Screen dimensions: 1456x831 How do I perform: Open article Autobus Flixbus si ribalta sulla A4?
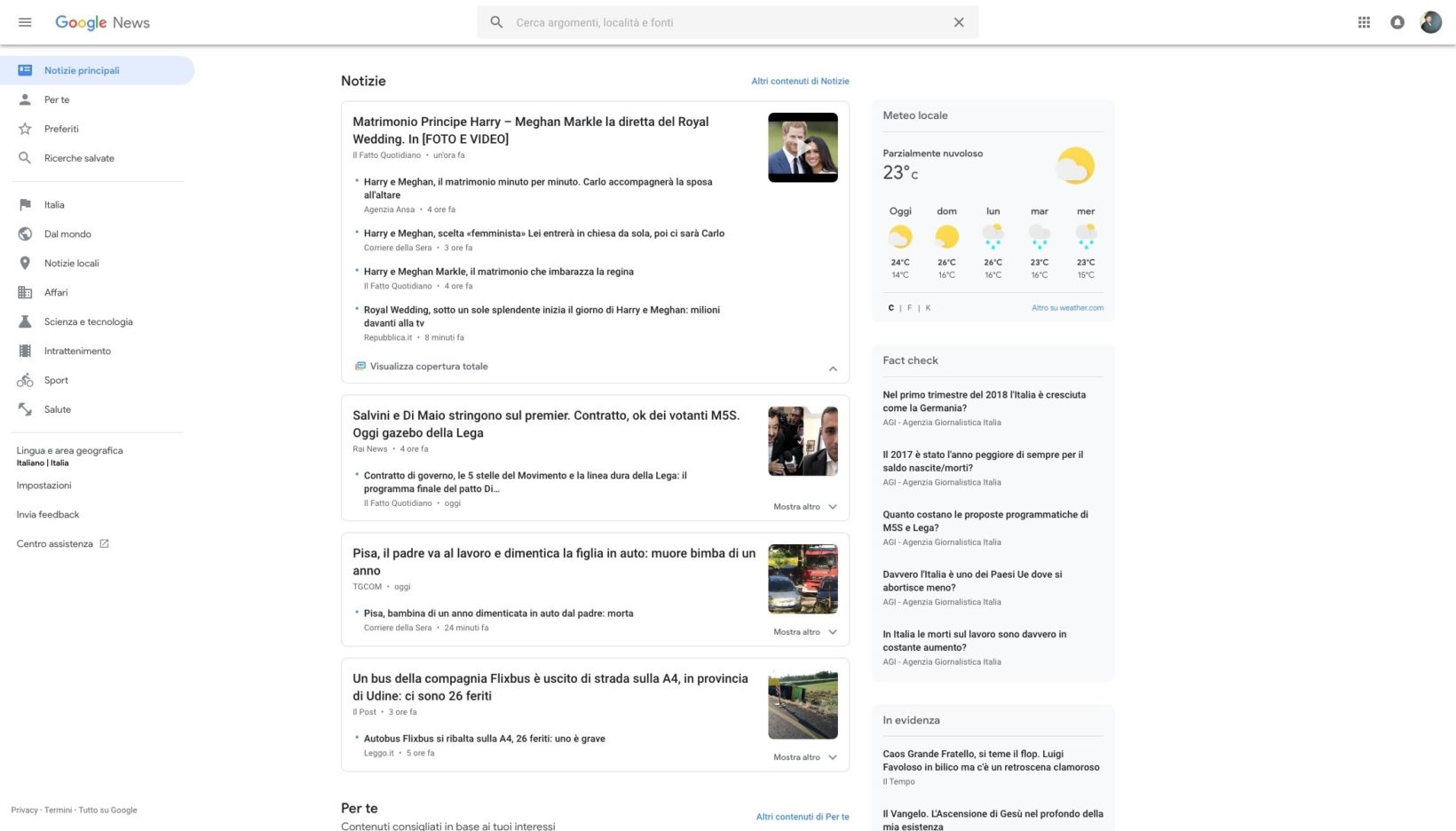(485, 739)
